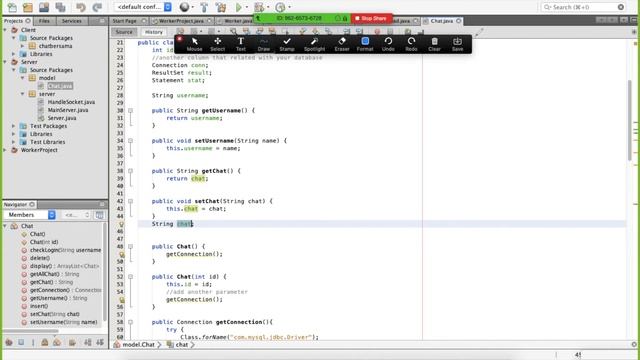Choose the Select tool in annotation bar
This screenshot has width=640, height=360.
pos(218,44)
